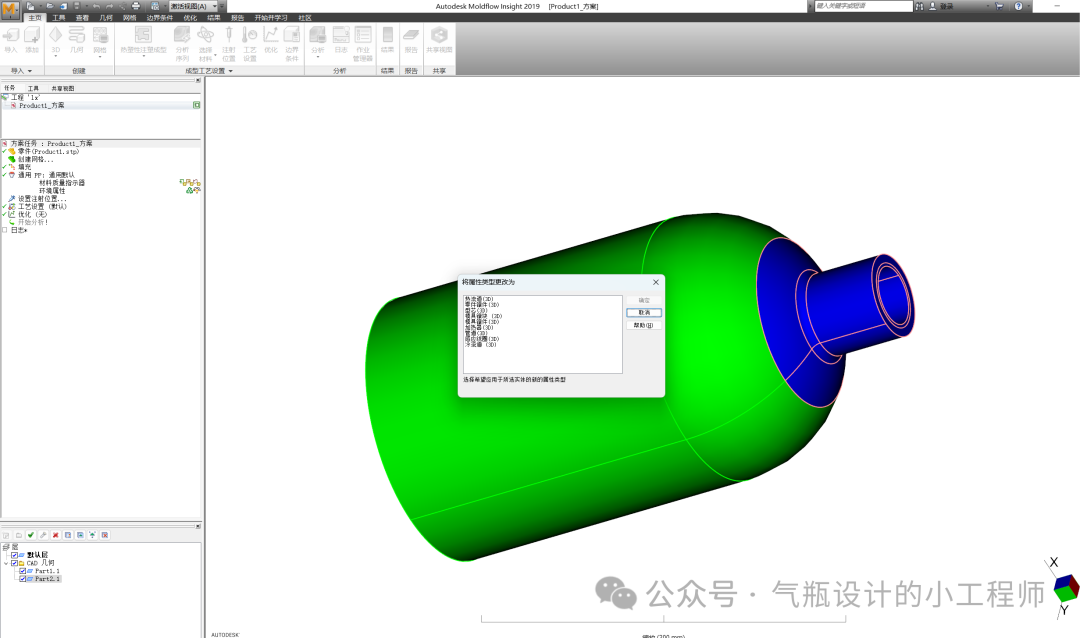
Task: Toggle the 默认层 layer checkbox
Action: point(14,555)
